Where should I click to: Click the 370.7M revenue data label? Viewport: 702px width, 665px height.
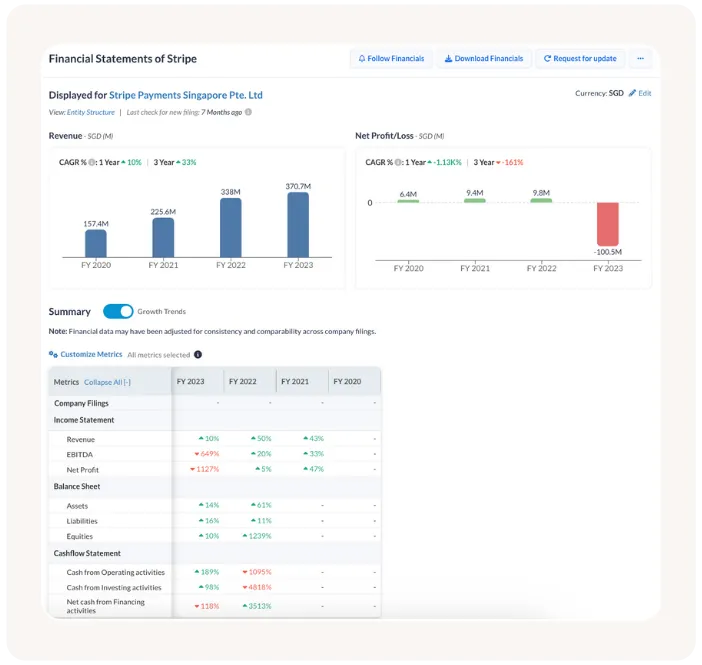298,186
